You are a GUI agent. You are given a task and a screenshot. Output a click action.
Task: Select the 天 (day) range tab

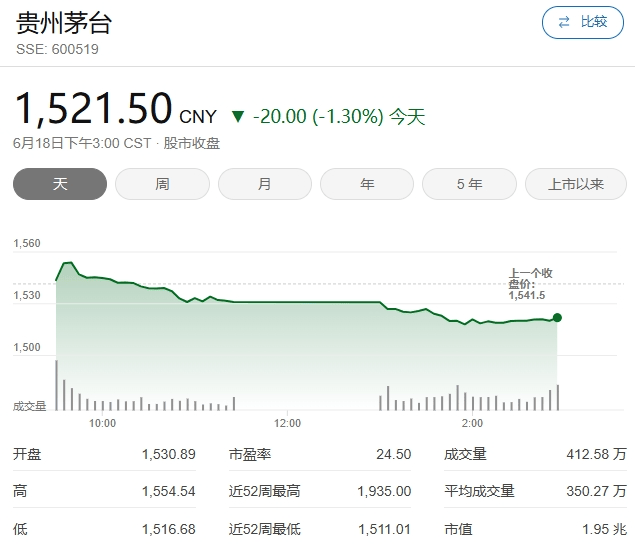point(59,184)
